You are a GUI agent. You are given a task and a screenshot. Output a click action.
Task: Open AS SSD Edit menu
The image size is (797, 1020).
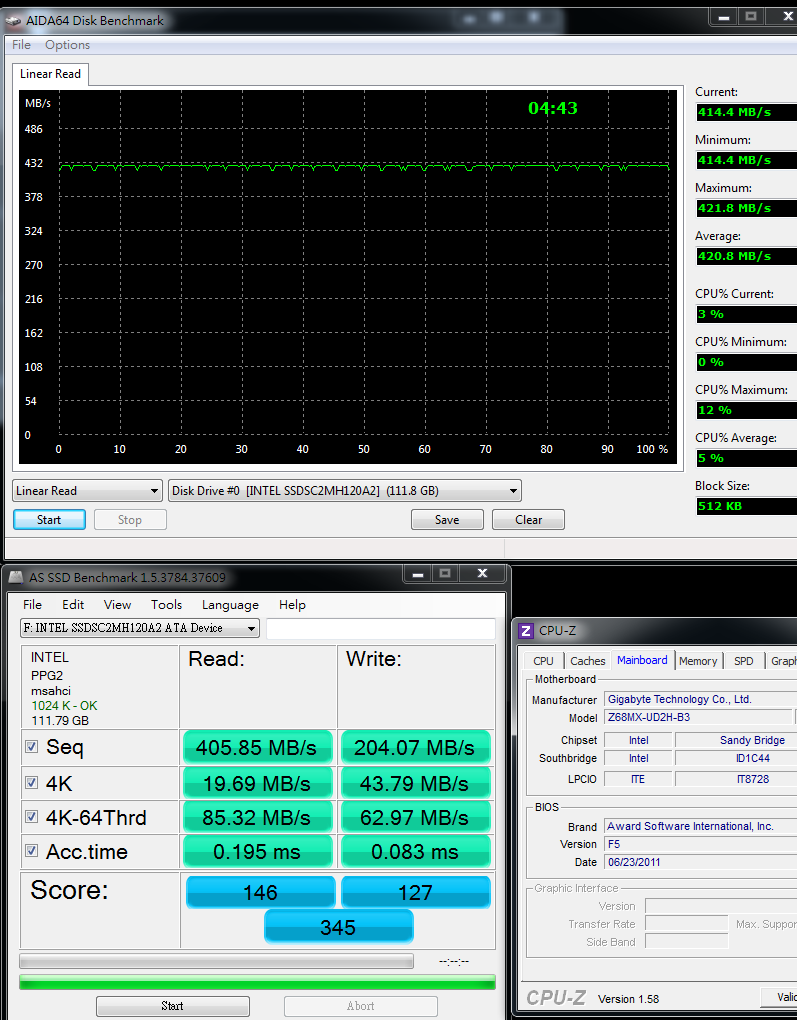[x=73, y=605]
